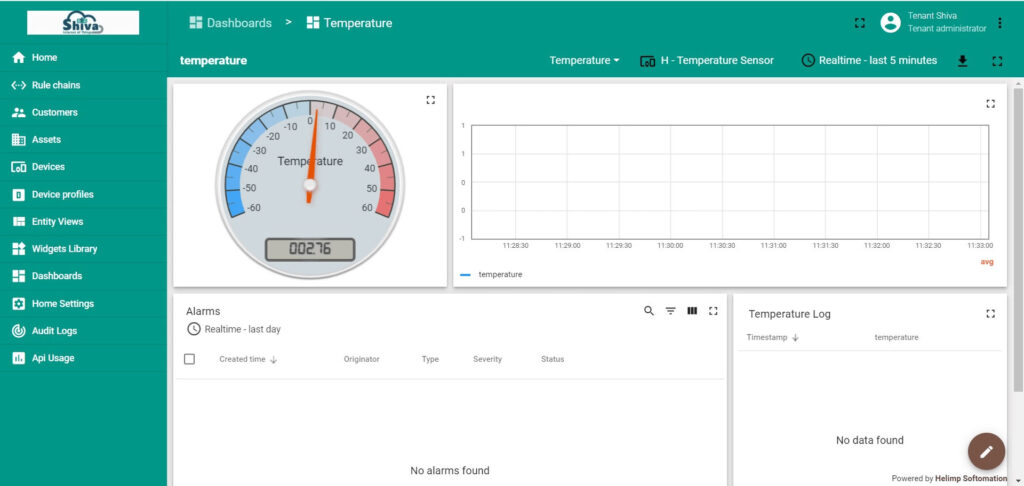1024x486 pixels.
Task: Open Rule chains in sidebar
Action: click(56, 85)
